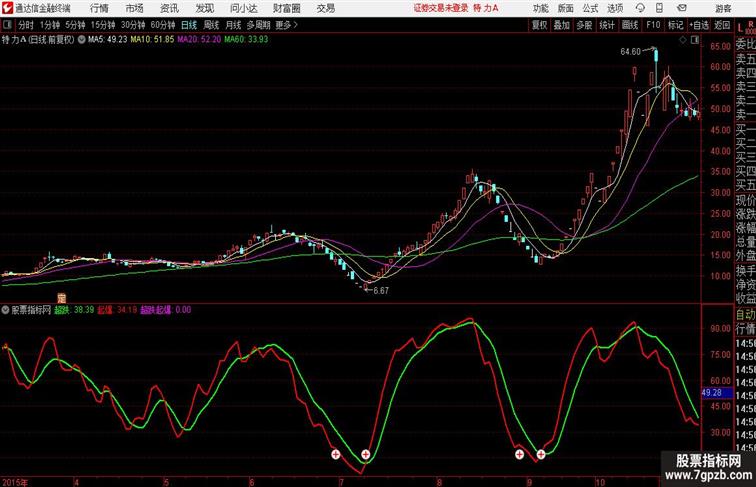Open the 功能 menu
The height and width of the screenshot is (487, 756).
pyautogui.click(x=540, y=8)
